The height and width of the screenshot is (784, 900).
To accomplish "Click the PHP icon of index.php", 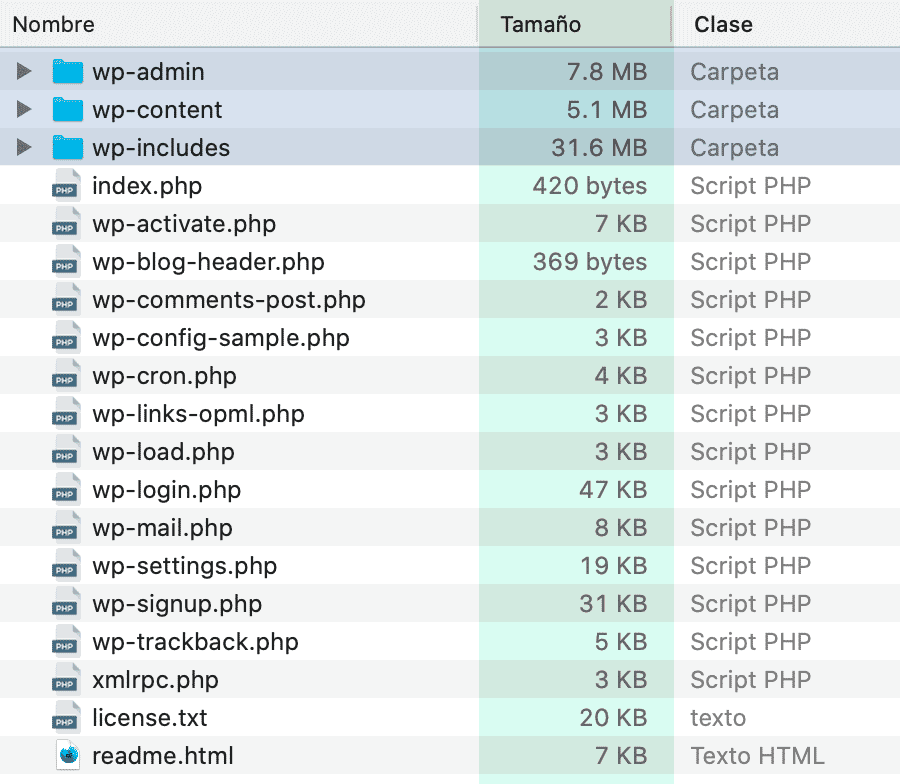I will [65, 185].
